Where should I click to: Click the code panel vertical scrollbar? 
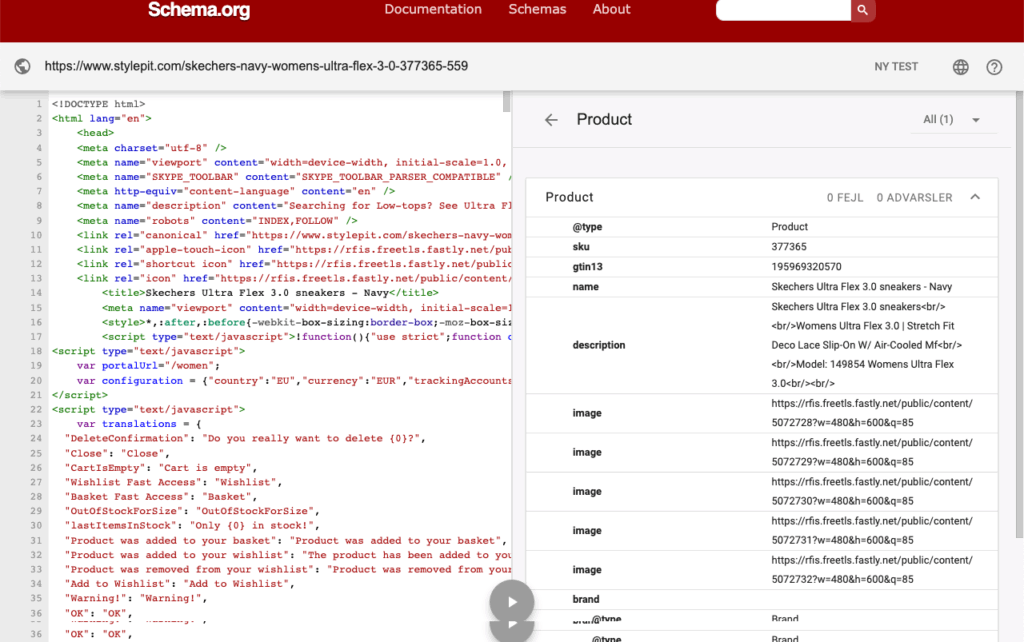pos(506,102)
